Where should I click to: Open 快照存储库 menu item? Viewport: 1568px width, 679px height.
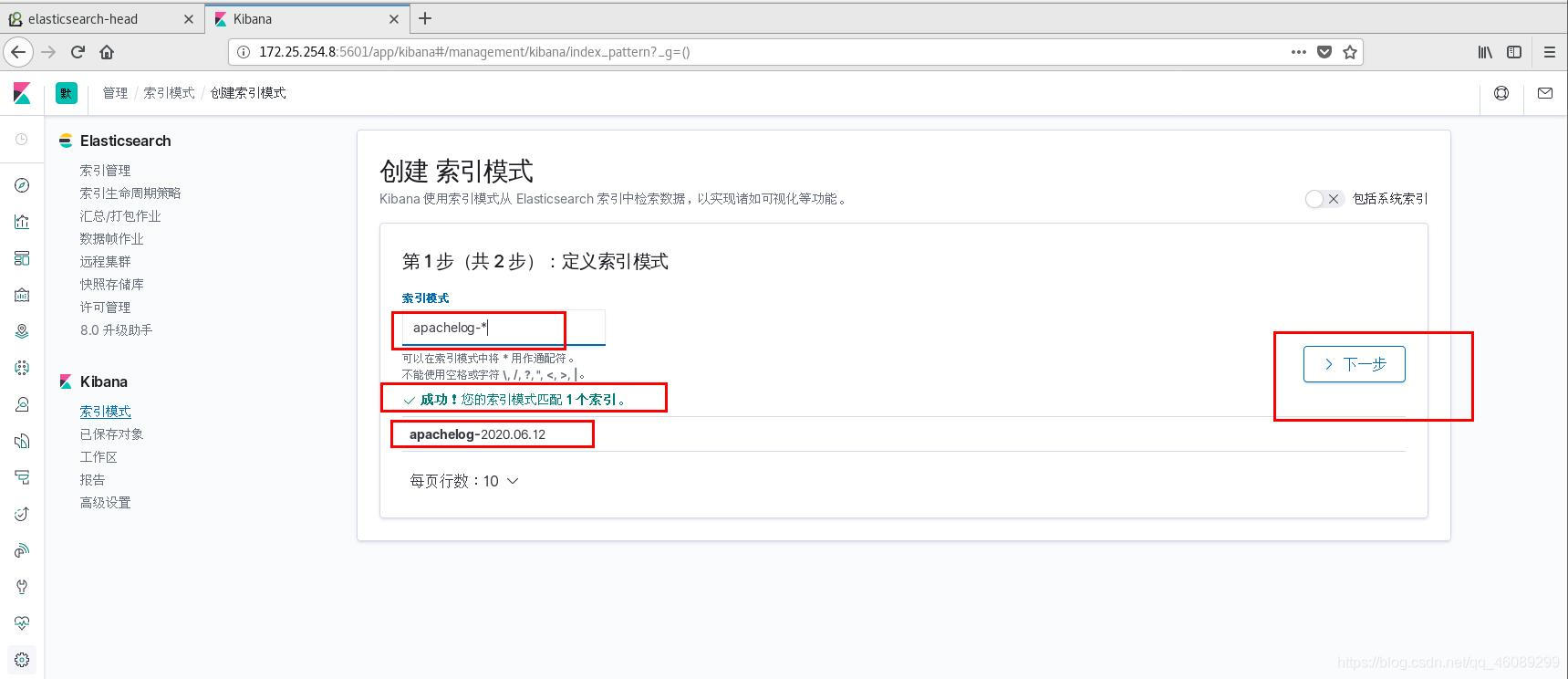pyautogui.click(x=111, y=285)
